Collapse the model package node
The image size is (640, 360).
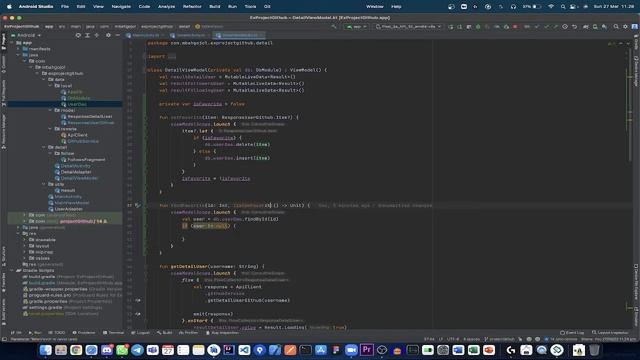point(50,110)
